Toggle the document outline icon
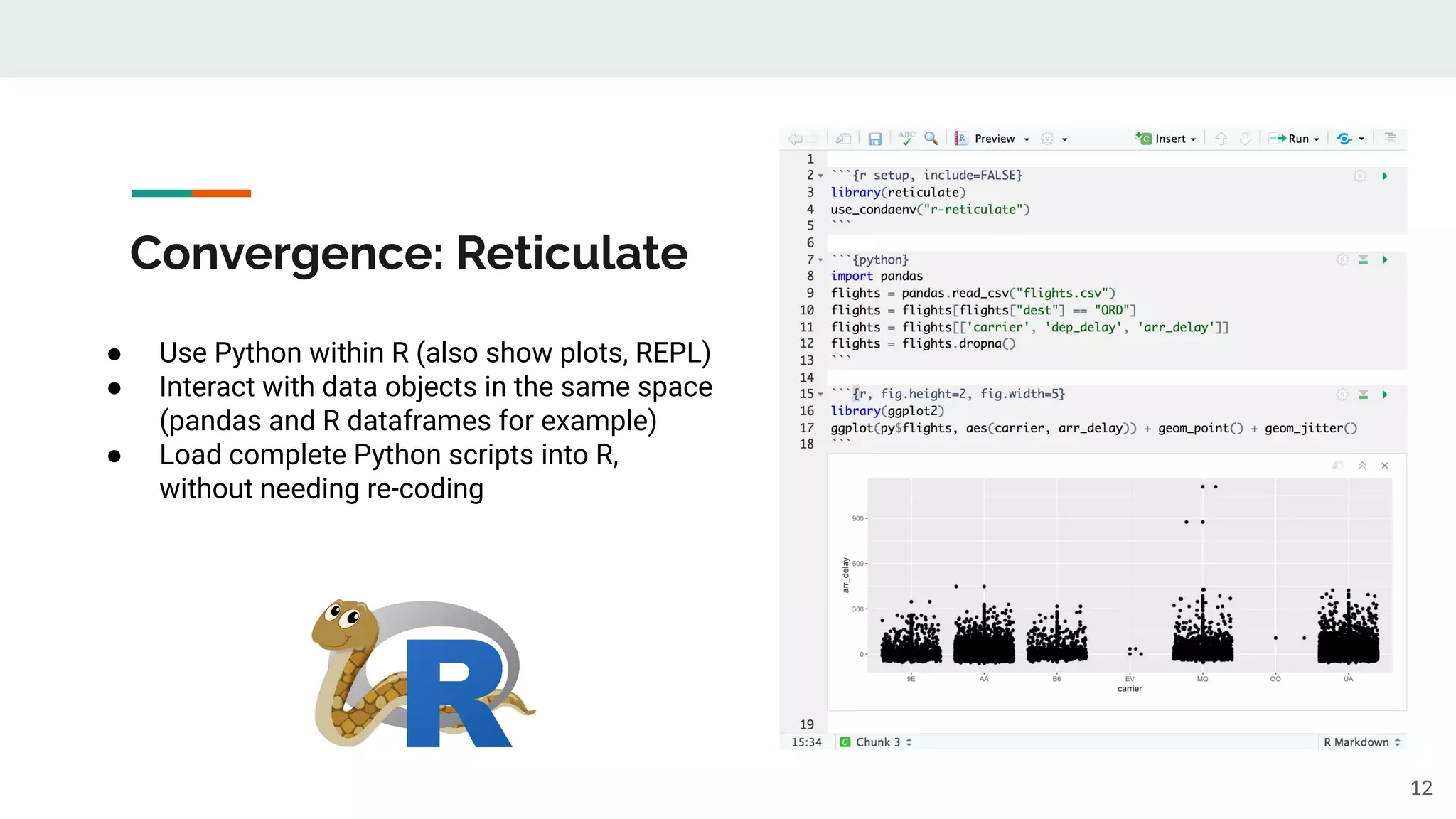This screenshot has height=819, width=1456. tap(1391, 138)
